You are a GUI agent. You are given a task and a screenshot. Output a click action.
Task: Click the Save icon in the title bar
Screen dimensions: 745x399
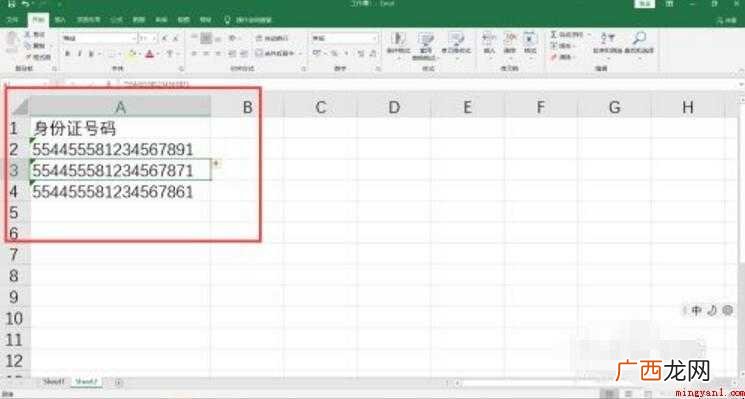click(x=11, y=4)
